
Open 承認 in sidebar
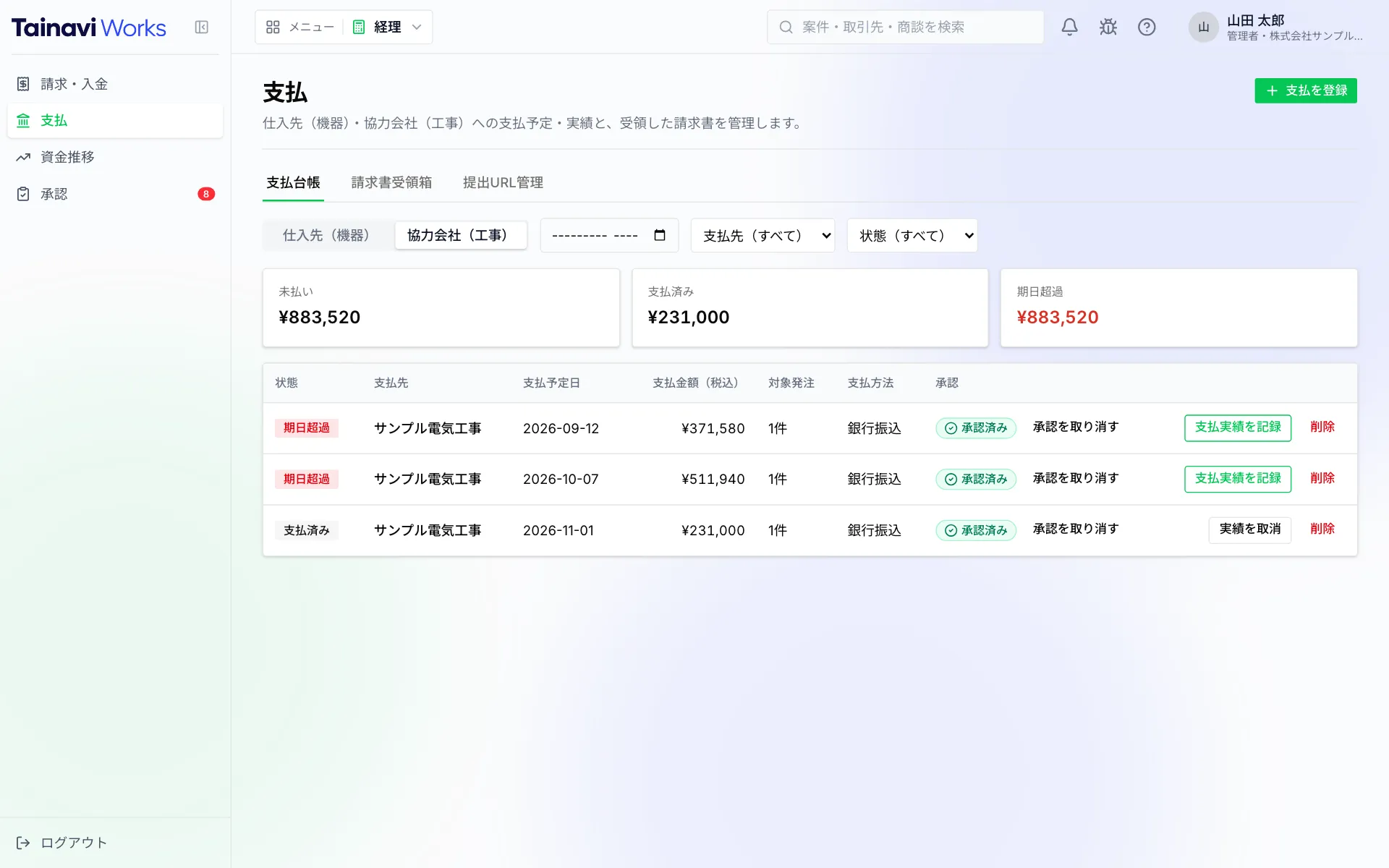point(115,194)
